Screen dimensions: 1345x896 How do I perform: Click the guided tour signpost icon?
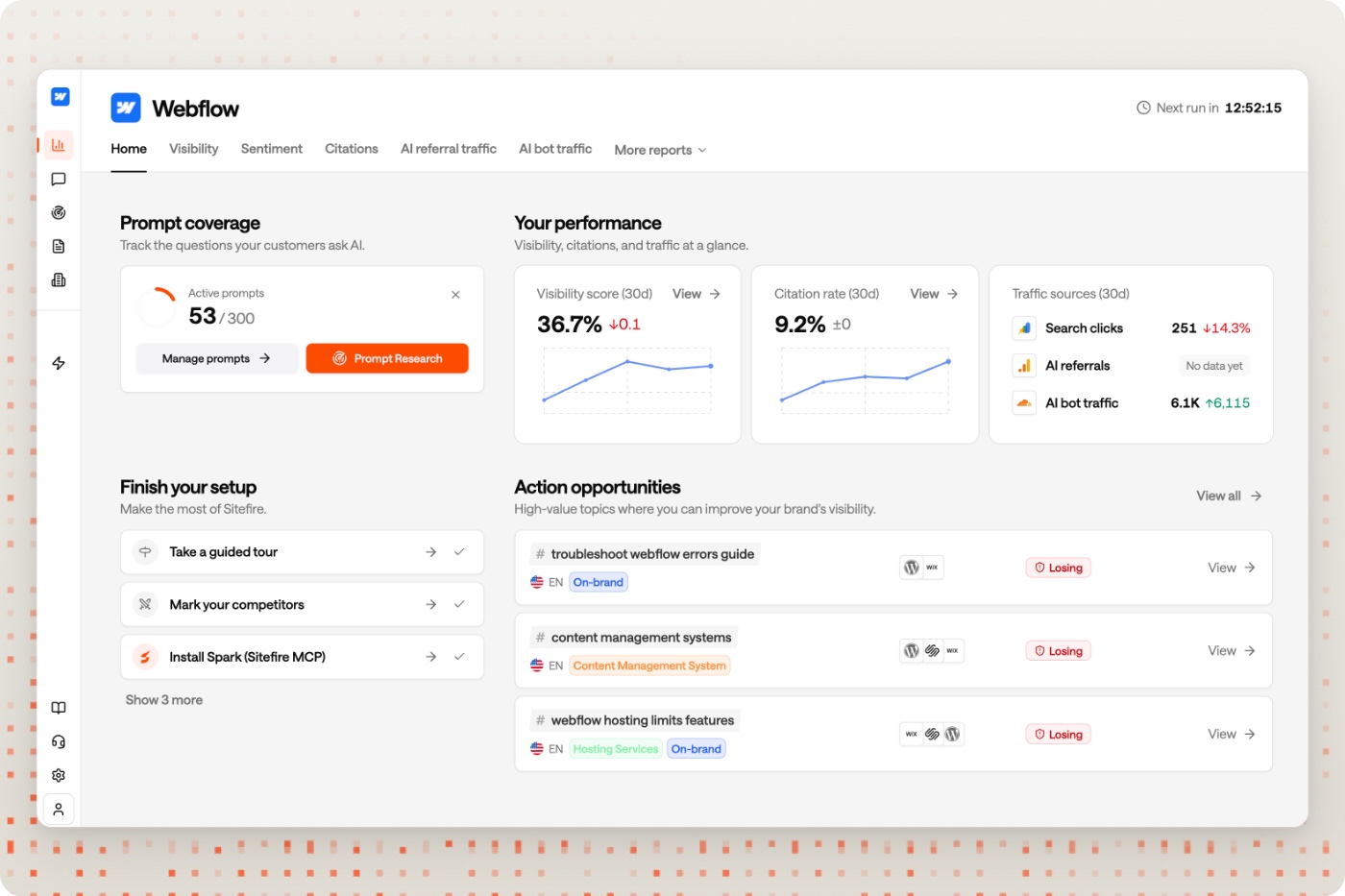point(145,552)
